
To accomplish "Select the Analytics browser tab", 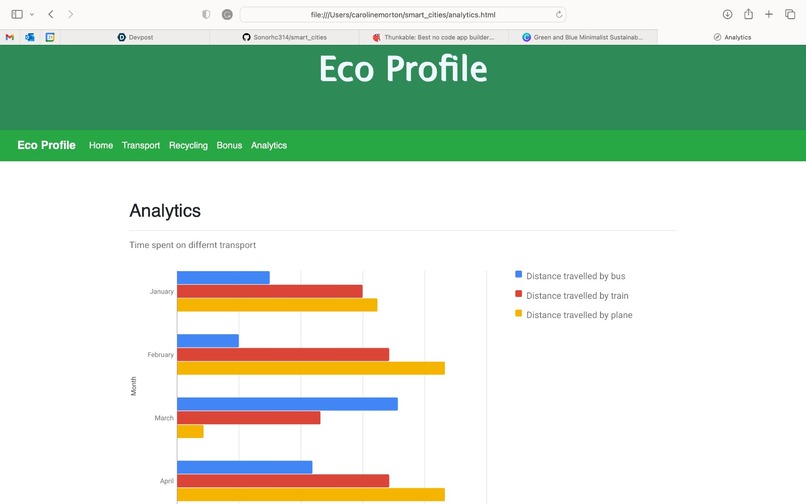I will point(732,37).
